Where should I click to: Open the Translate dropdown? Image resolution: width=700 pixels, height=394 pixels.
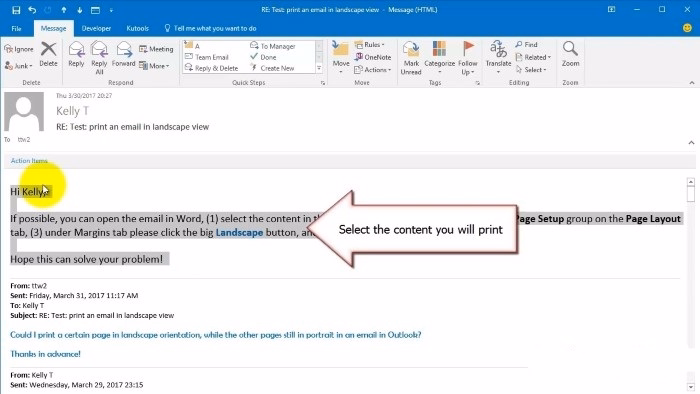[498, 57]
